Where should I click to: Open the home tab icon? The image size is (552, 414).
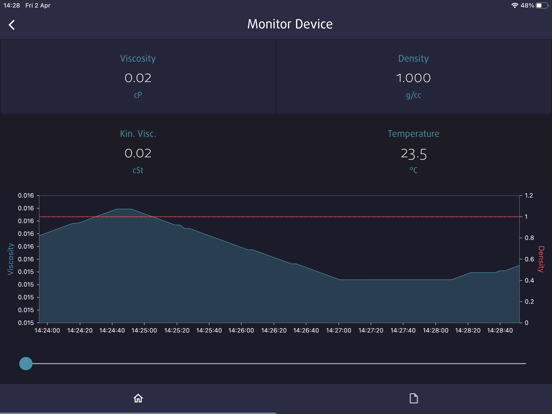tap(138, 398)
